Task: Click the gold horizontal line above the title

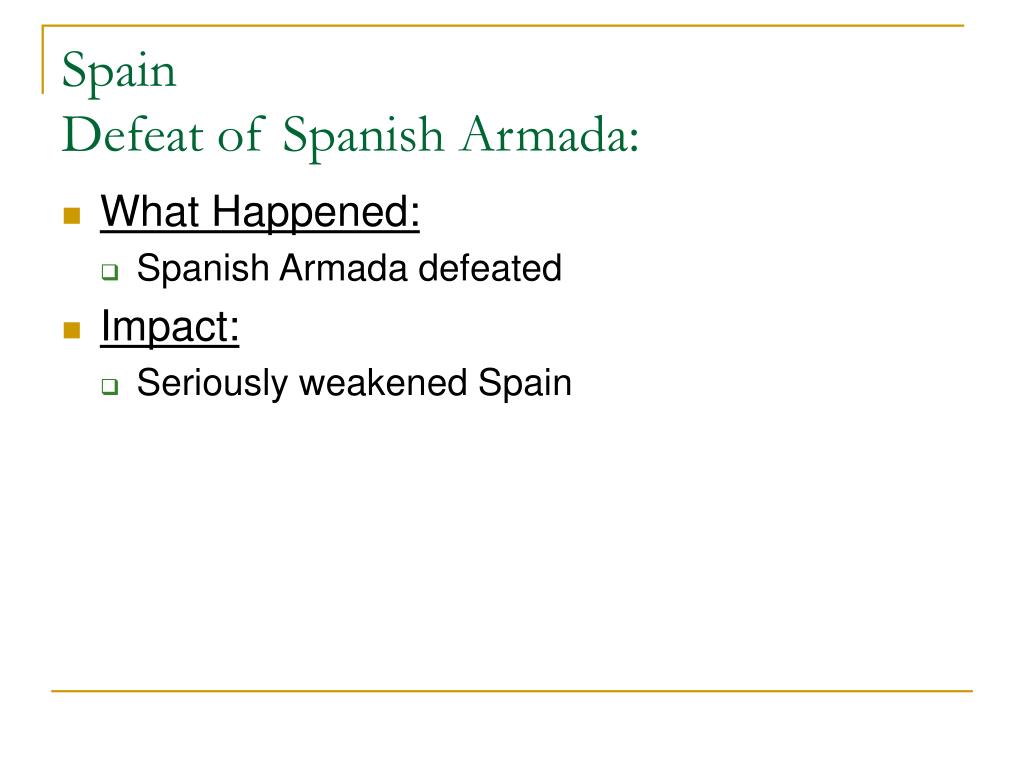Action: [x=503, y=26]
